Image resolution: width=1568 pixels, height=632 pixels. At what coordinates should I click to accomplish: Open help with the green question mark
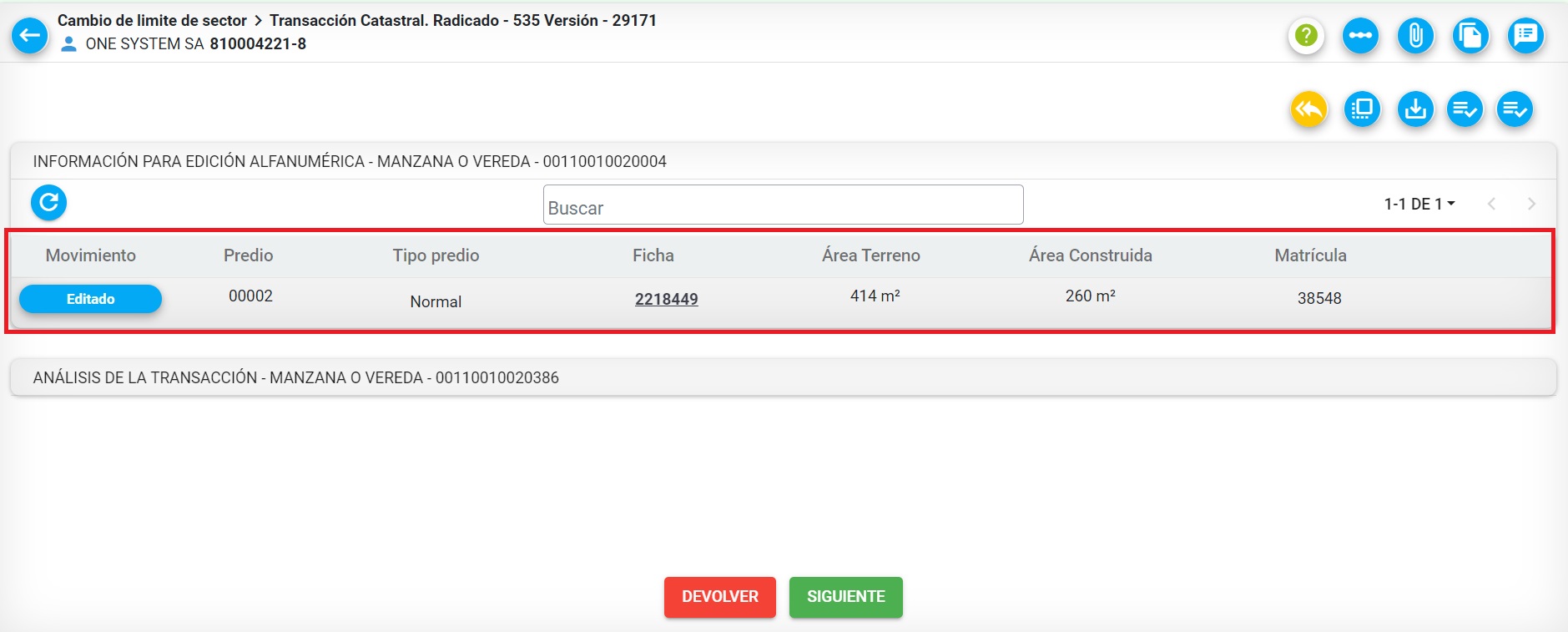click(1306, 36)
